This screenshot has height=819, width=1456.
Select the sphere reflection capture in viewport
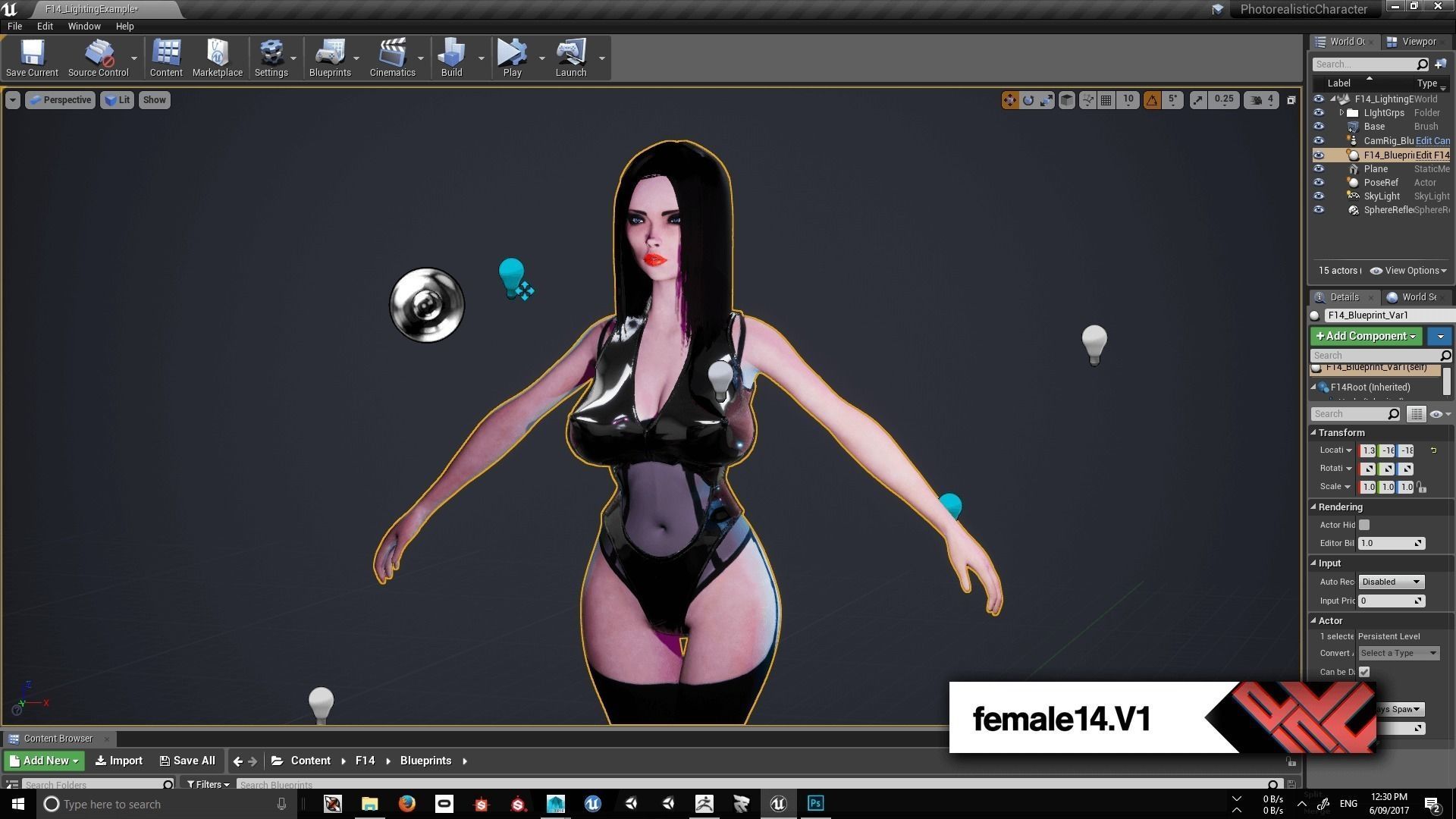tap(426, 305)
